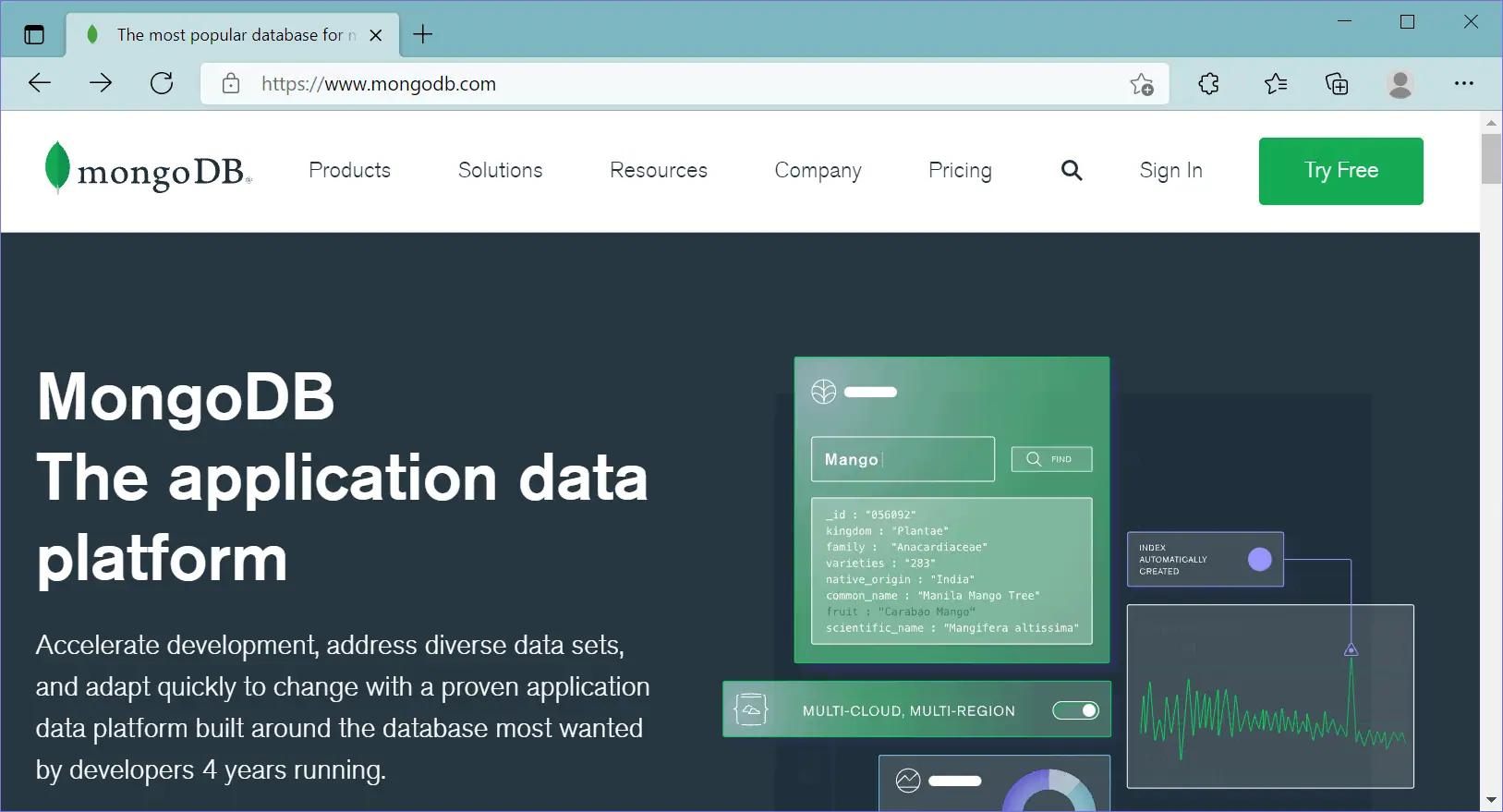The image size is (1503, 812).
Task: Toggle the Index Automatically Created indicator
Action: tap(1259, 559)
